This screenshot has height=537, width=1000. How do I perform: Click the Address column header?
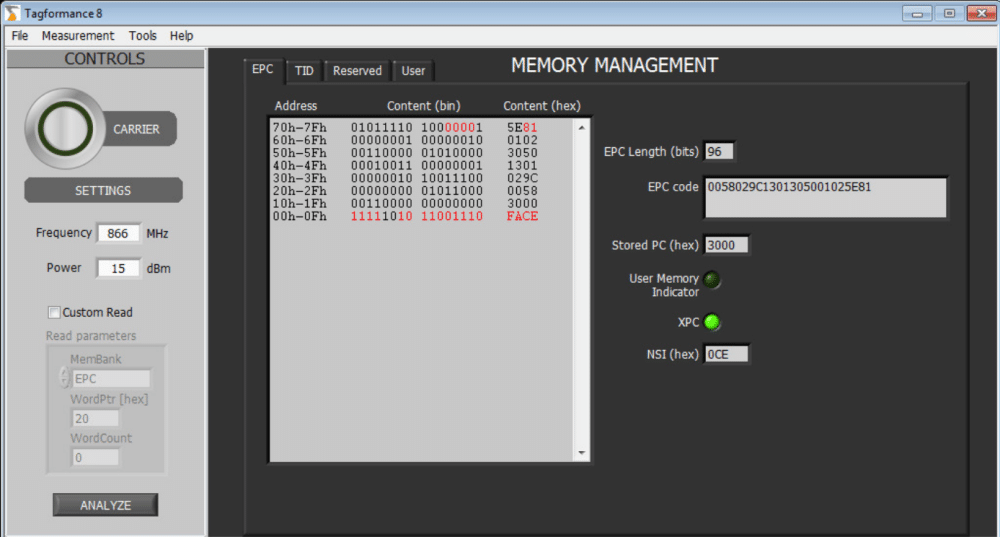coord(296,106)
